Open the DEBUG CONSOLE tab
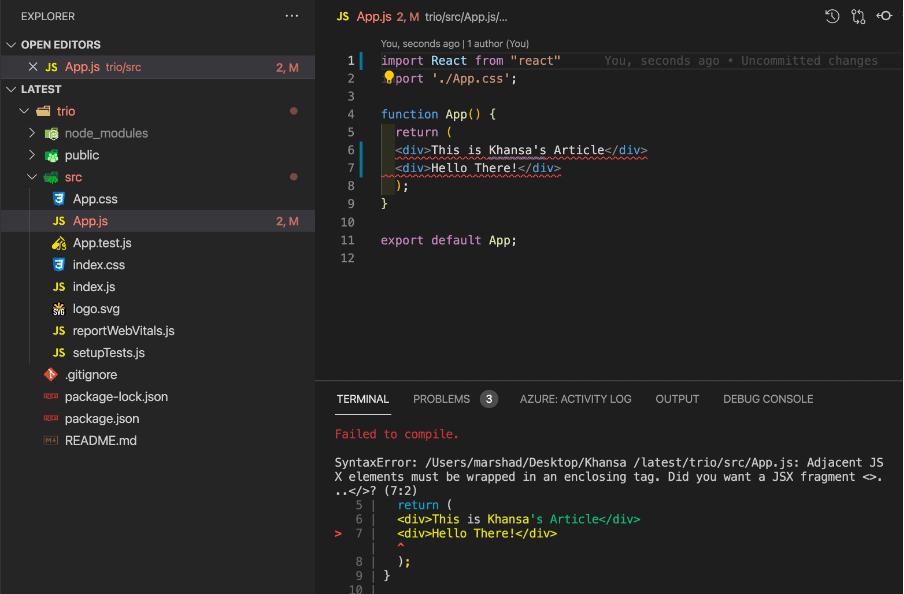904x594 pixels. click(768, 398)
